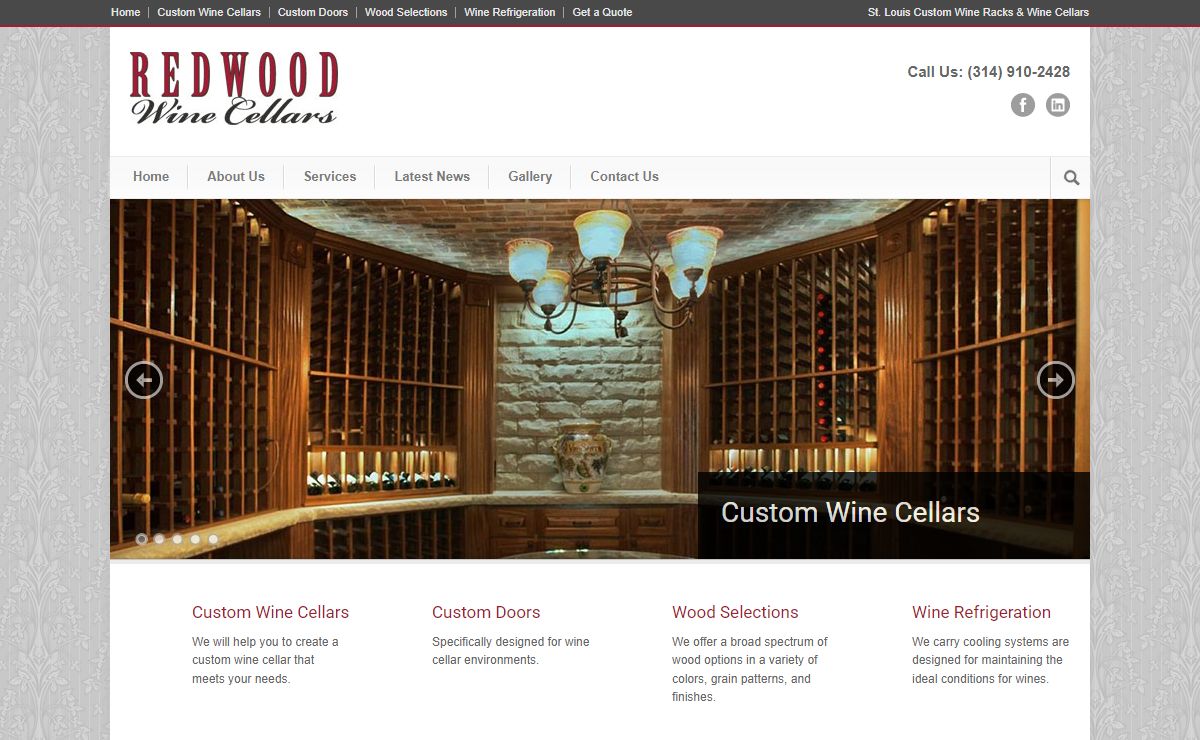
Task: Open the Facebook social icon
Action: coord(1022,105)
